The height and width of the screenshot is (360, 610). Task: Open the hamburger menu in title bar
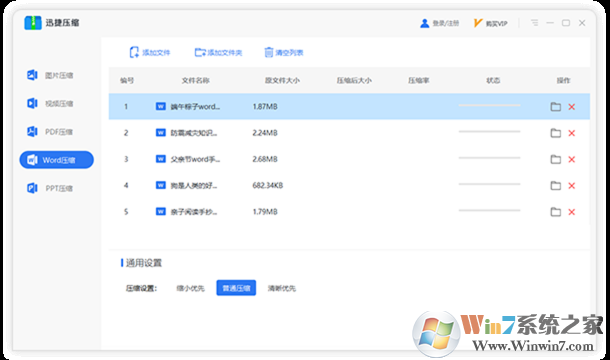tap(535, 23)
